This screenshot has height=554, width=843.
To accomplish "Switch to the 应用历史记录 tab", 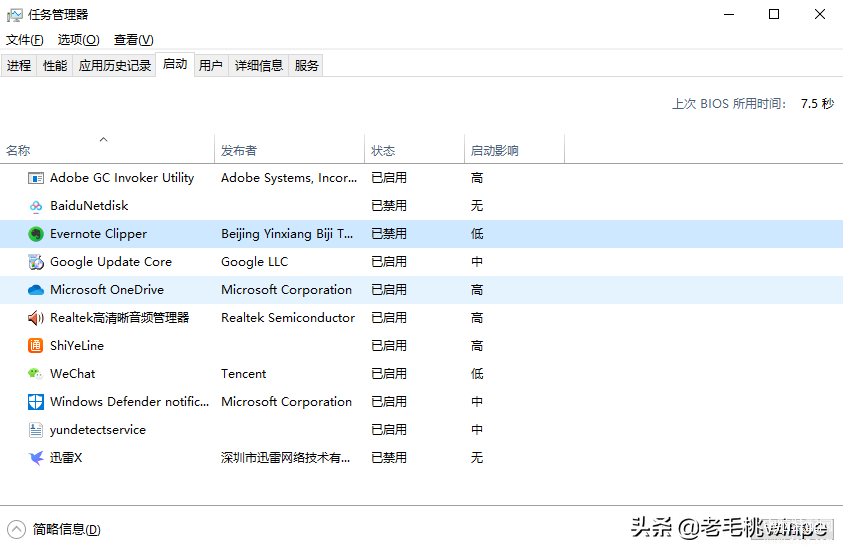I will [x=115, y=66].
